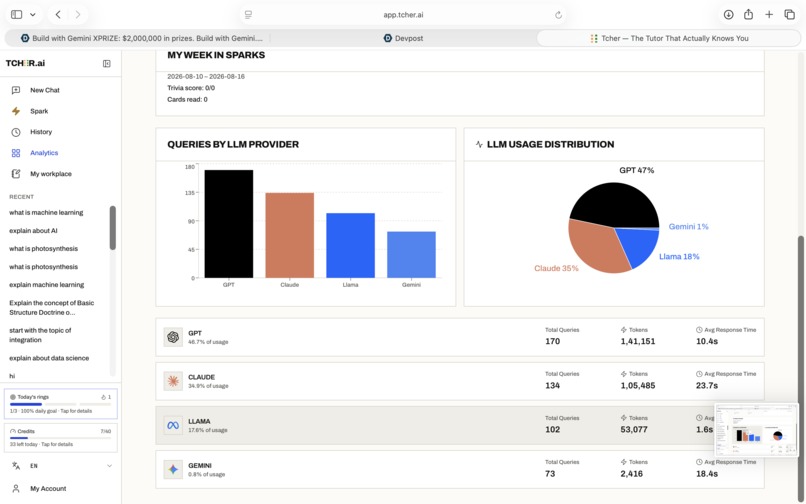Click the GPT OpenAI logo icon
The image size is (806, 504).
pyautogui.click(x=173, y=337)
